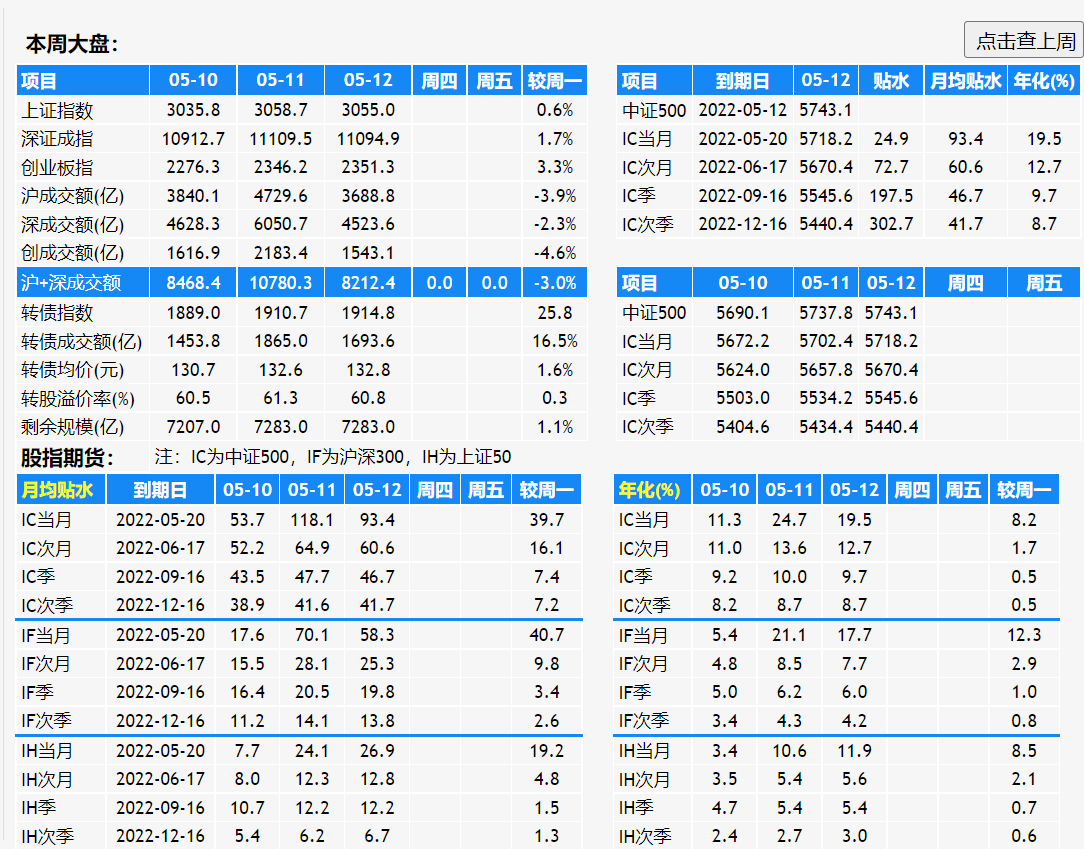1084x849 pixels.
Task: Click the 创成交额(亿) row label
Action: tap(73, 253)
